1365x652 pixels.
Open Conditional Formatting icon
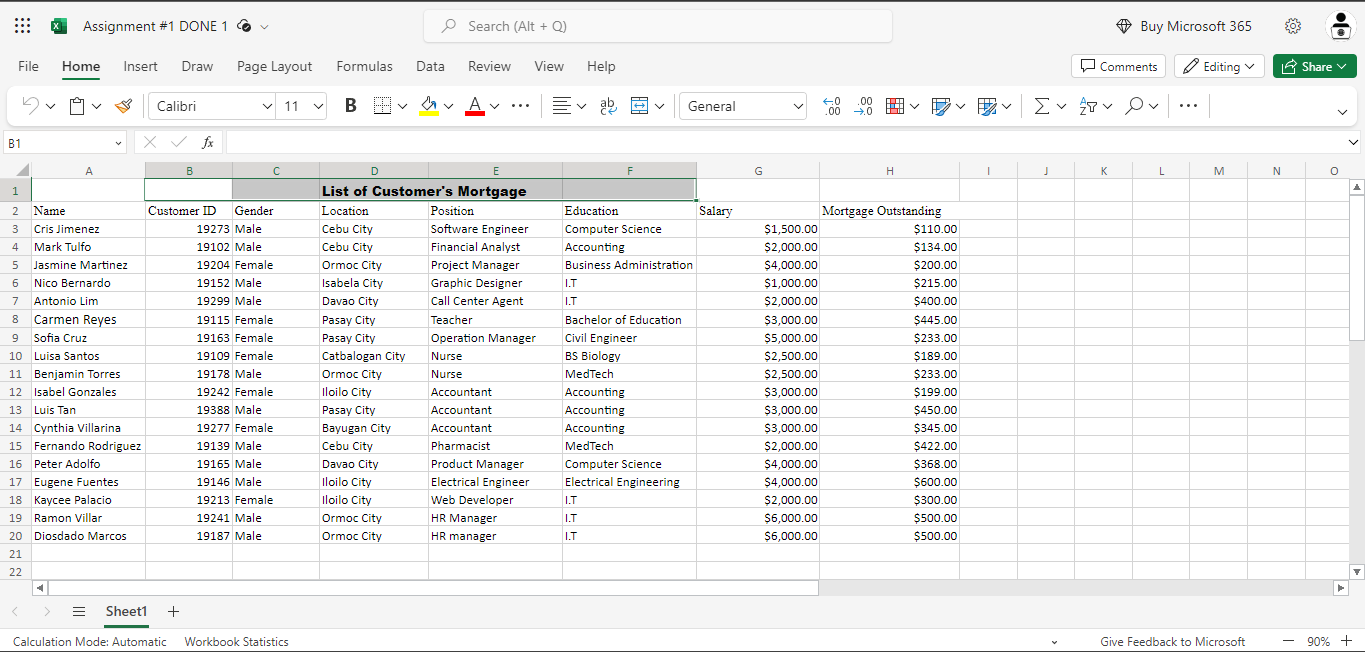click(x=895, y=106)
